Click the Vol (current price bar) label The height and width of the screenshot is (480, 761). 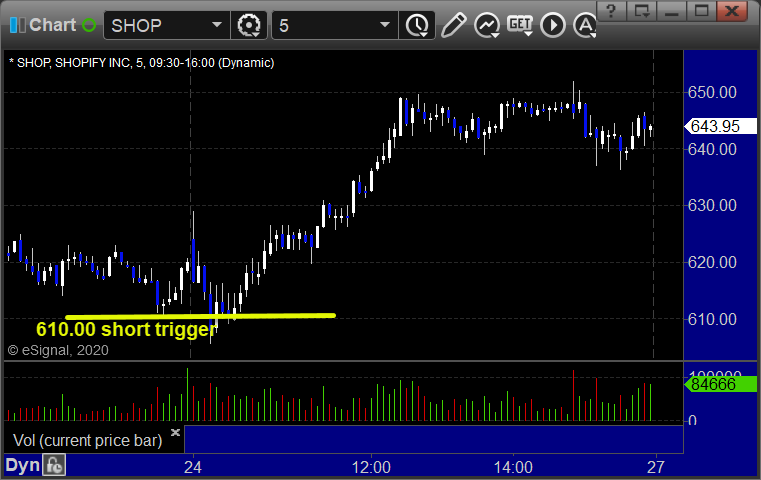click(87, 440)
